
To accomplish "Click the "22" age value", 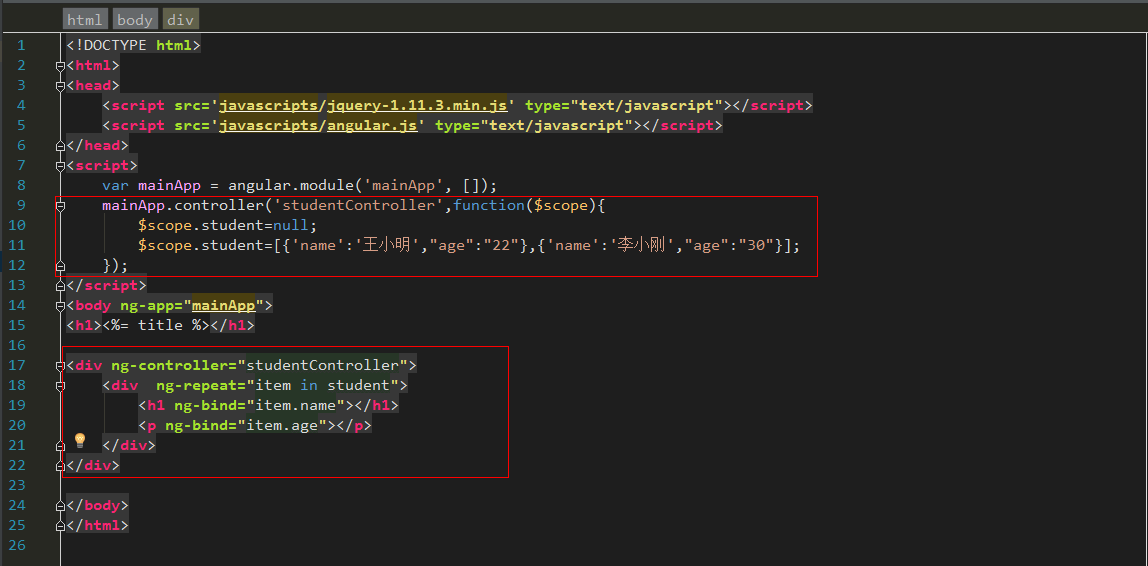I will [501, 245].
